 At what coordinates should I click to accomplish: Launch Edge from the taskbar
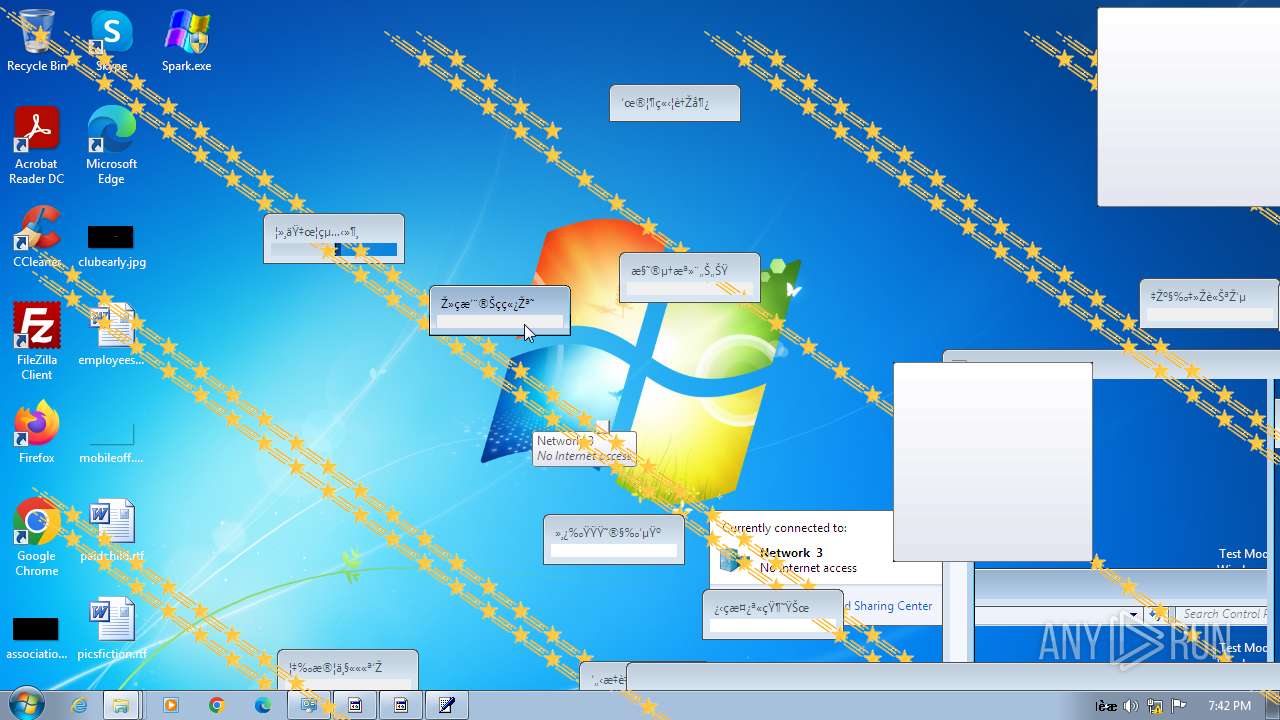pos(263,705)
